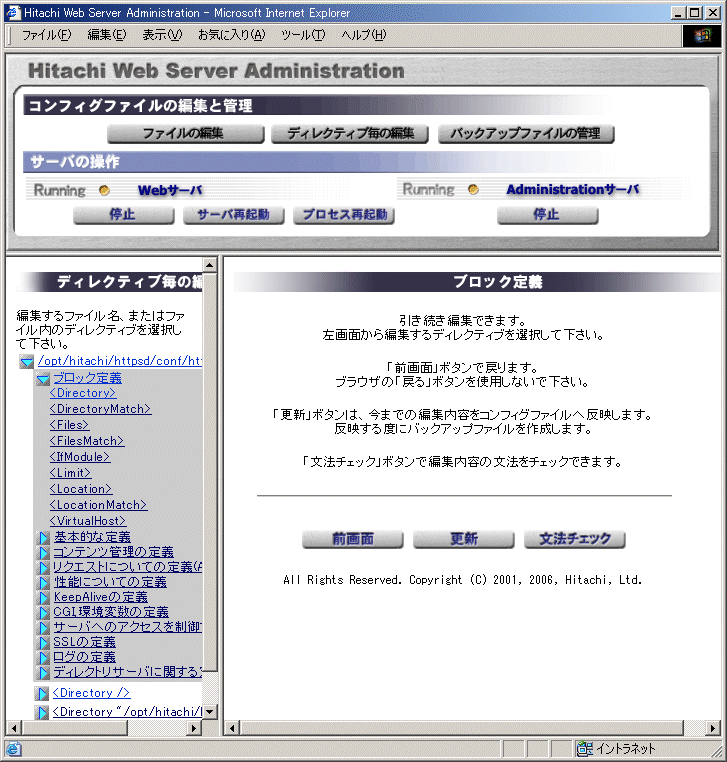The image size is (727, 762).
Task: Click the 更新 button
Action: (x=464, y=539)
